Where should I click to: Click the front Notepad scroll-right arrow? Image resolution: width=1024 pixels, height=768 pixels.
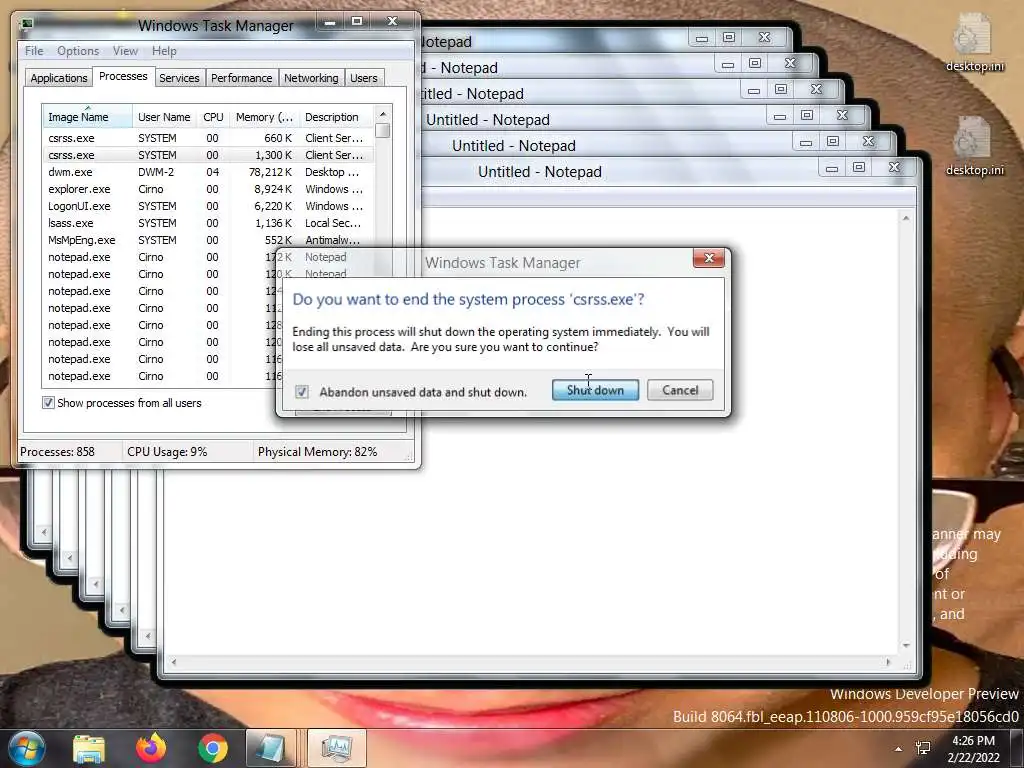[x=888, y=662]
